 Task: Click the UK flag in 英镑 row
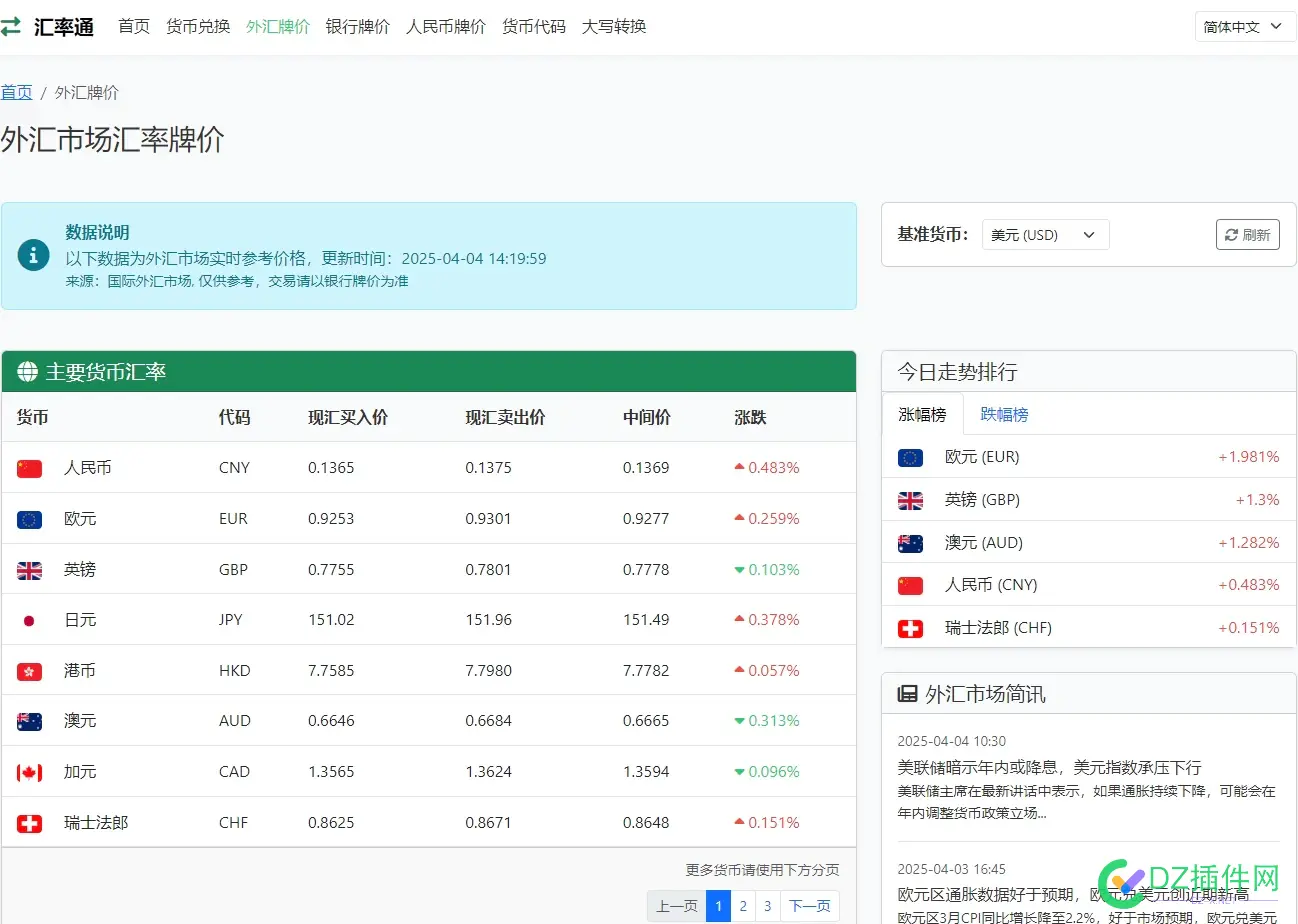pyautogui.click(x=29, y=569)
